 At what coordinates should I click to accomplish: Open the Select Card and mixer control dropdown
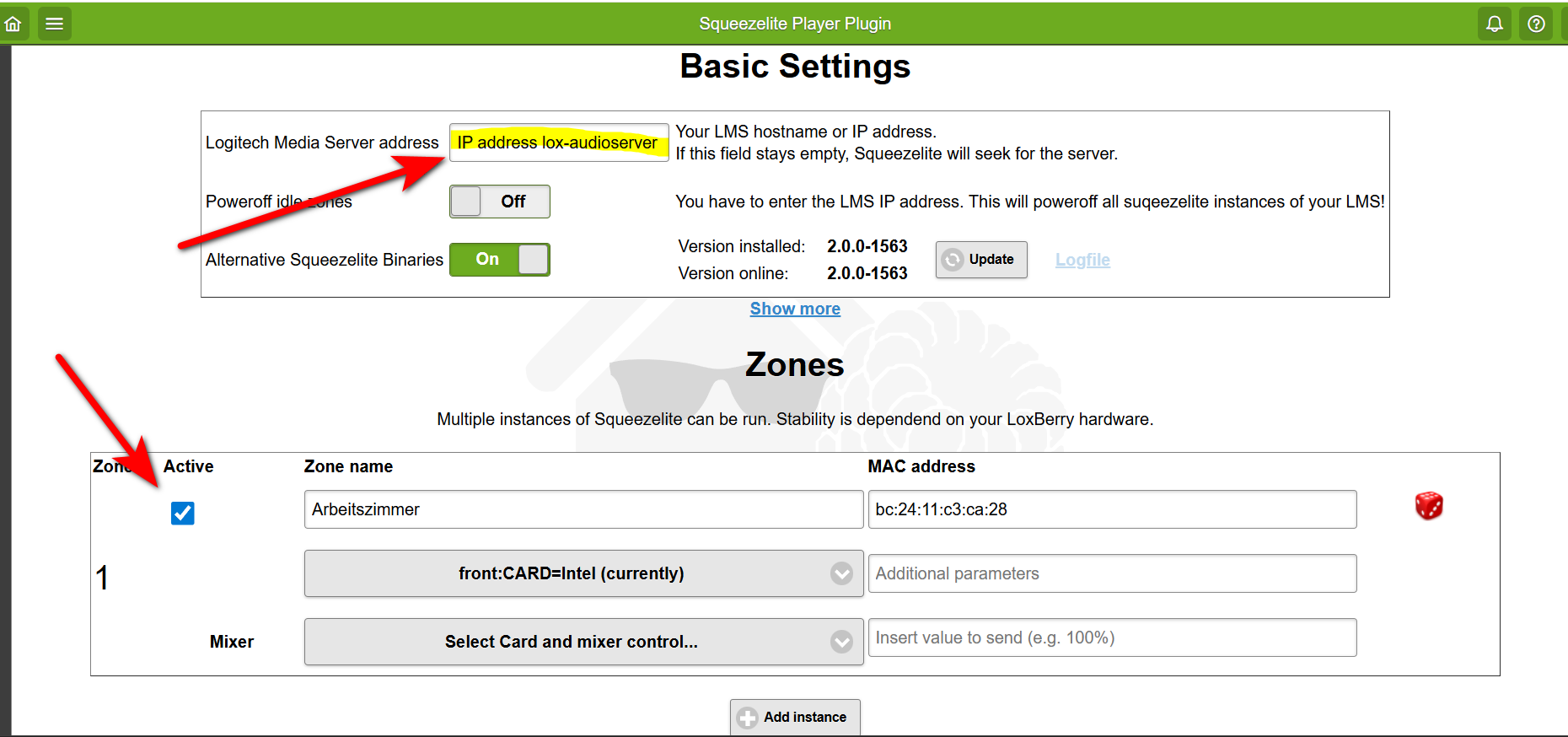[x=583, y=642]
